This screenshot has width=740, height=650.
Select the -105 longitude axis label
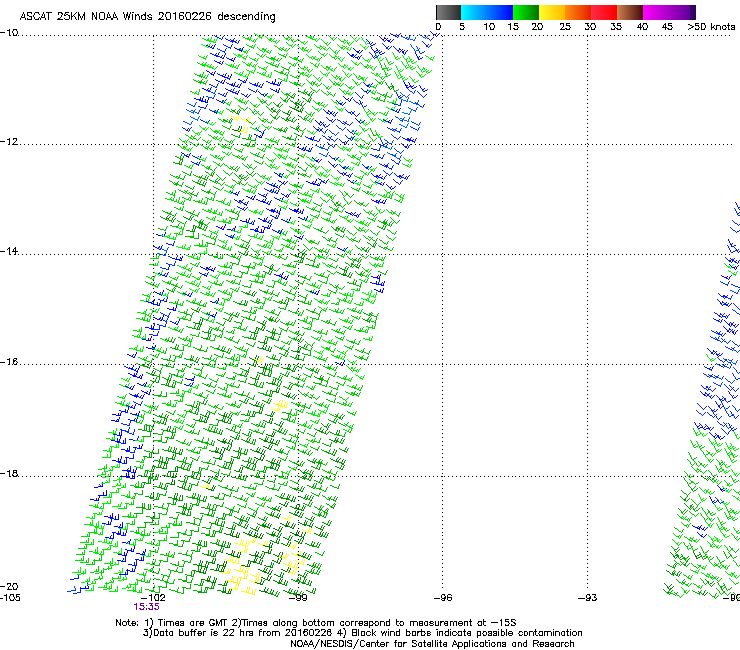10,598
